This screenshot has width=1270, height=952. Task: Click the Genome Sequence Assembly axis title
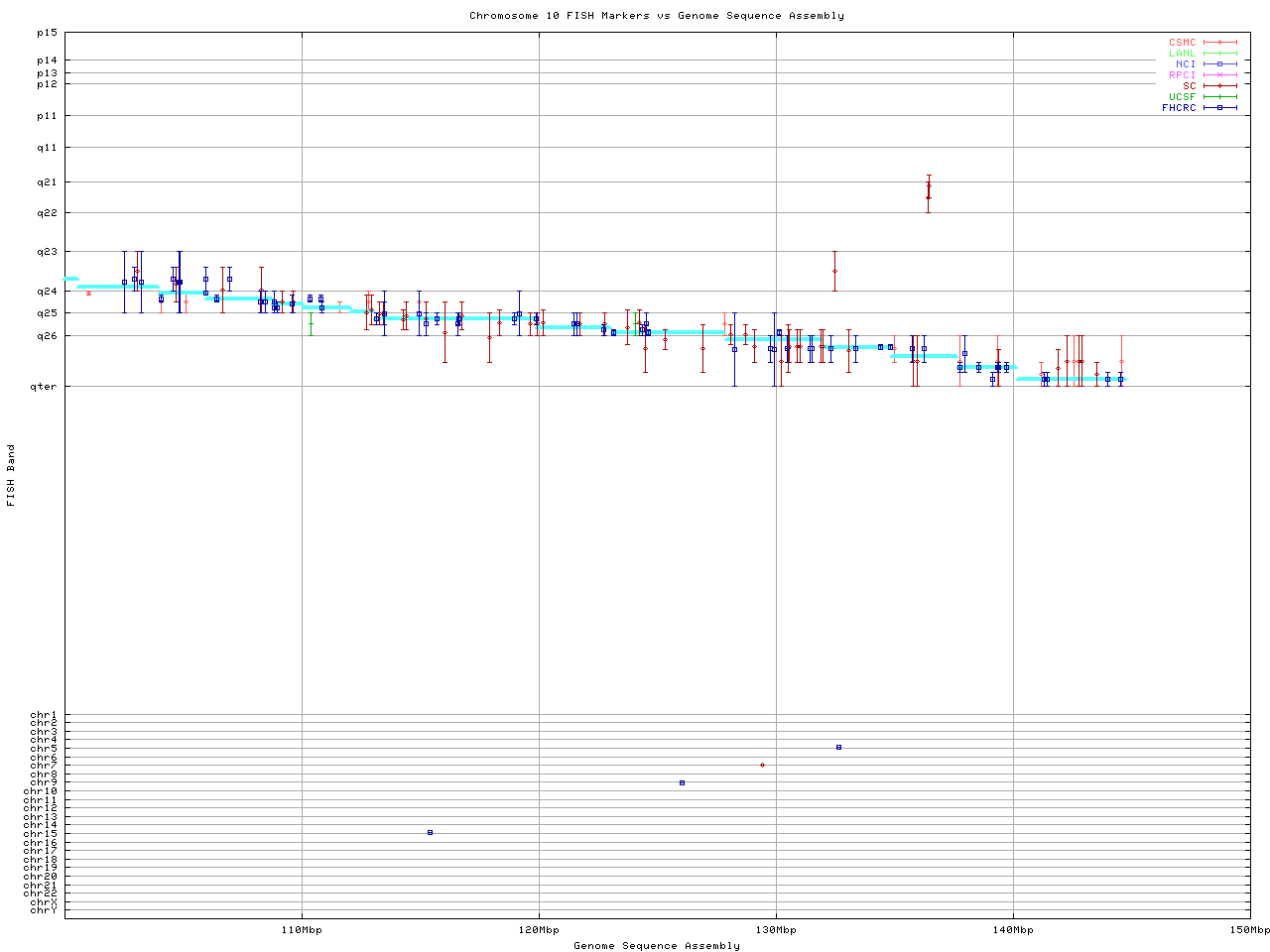[657, 945]
